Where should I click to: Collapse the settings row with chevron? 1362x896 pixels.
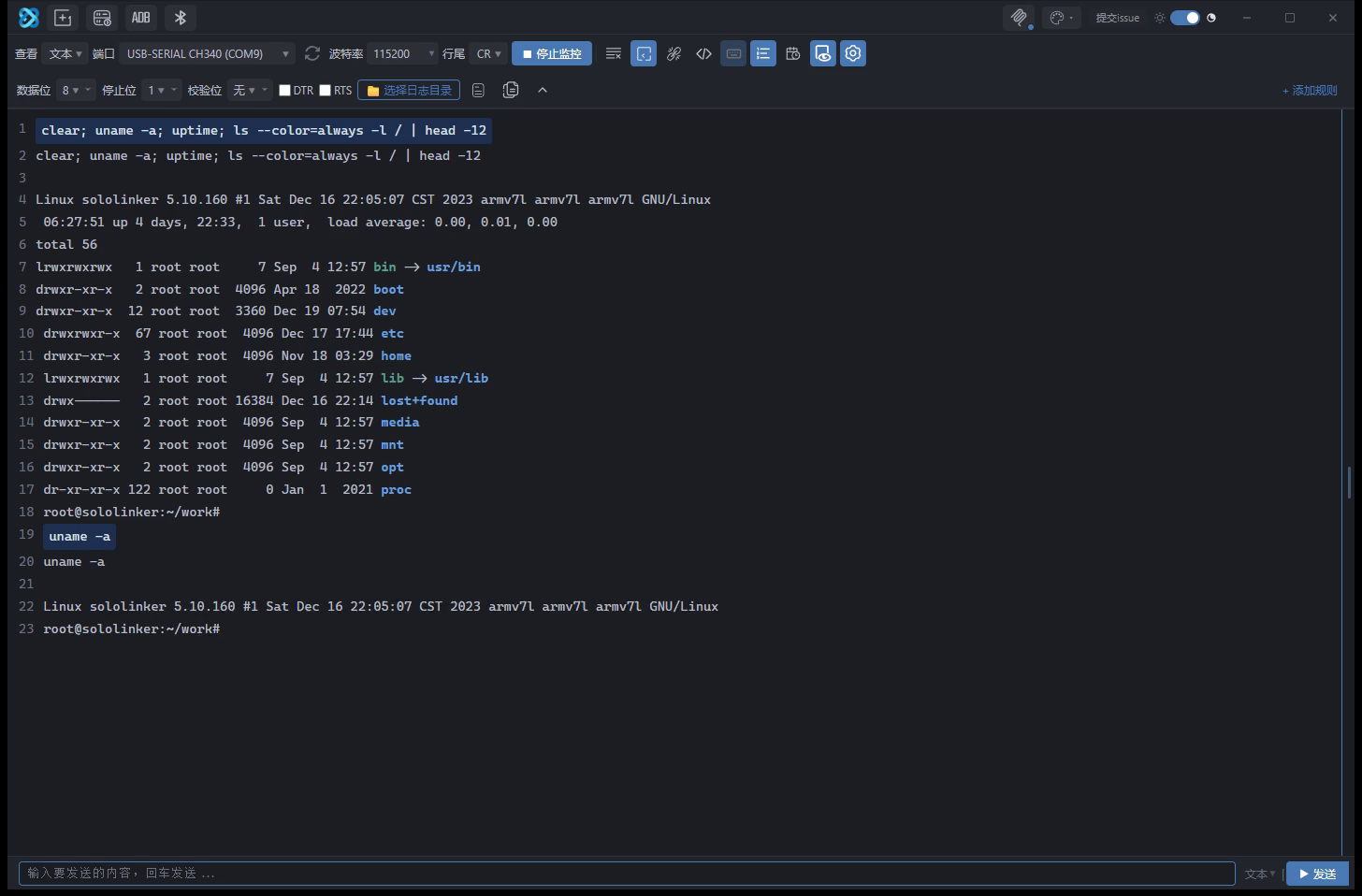(x=543, y=90)
